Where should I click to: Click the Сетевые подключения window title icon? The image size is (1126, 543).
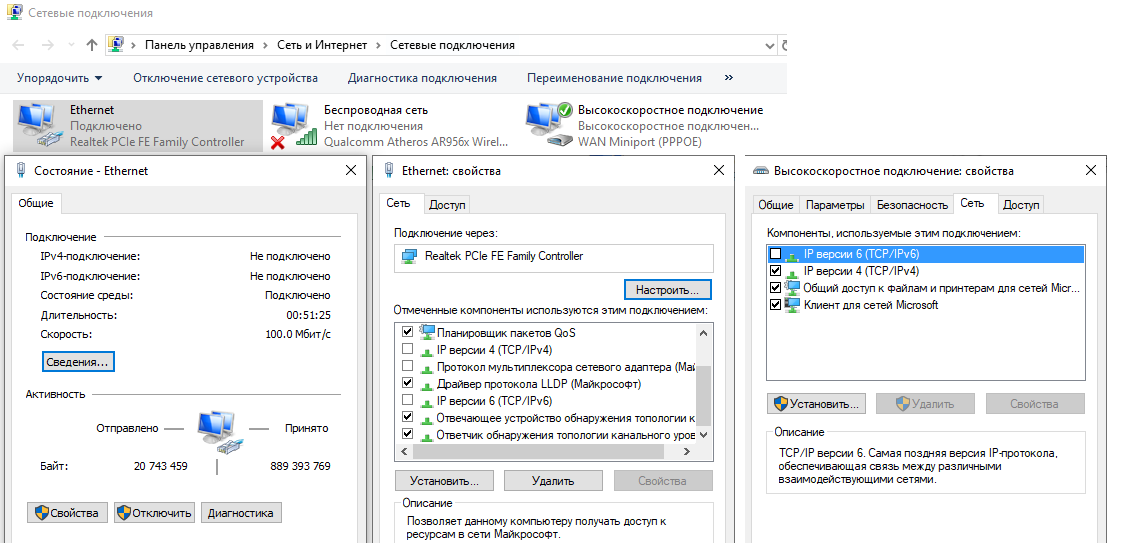[x=13, y=12]
